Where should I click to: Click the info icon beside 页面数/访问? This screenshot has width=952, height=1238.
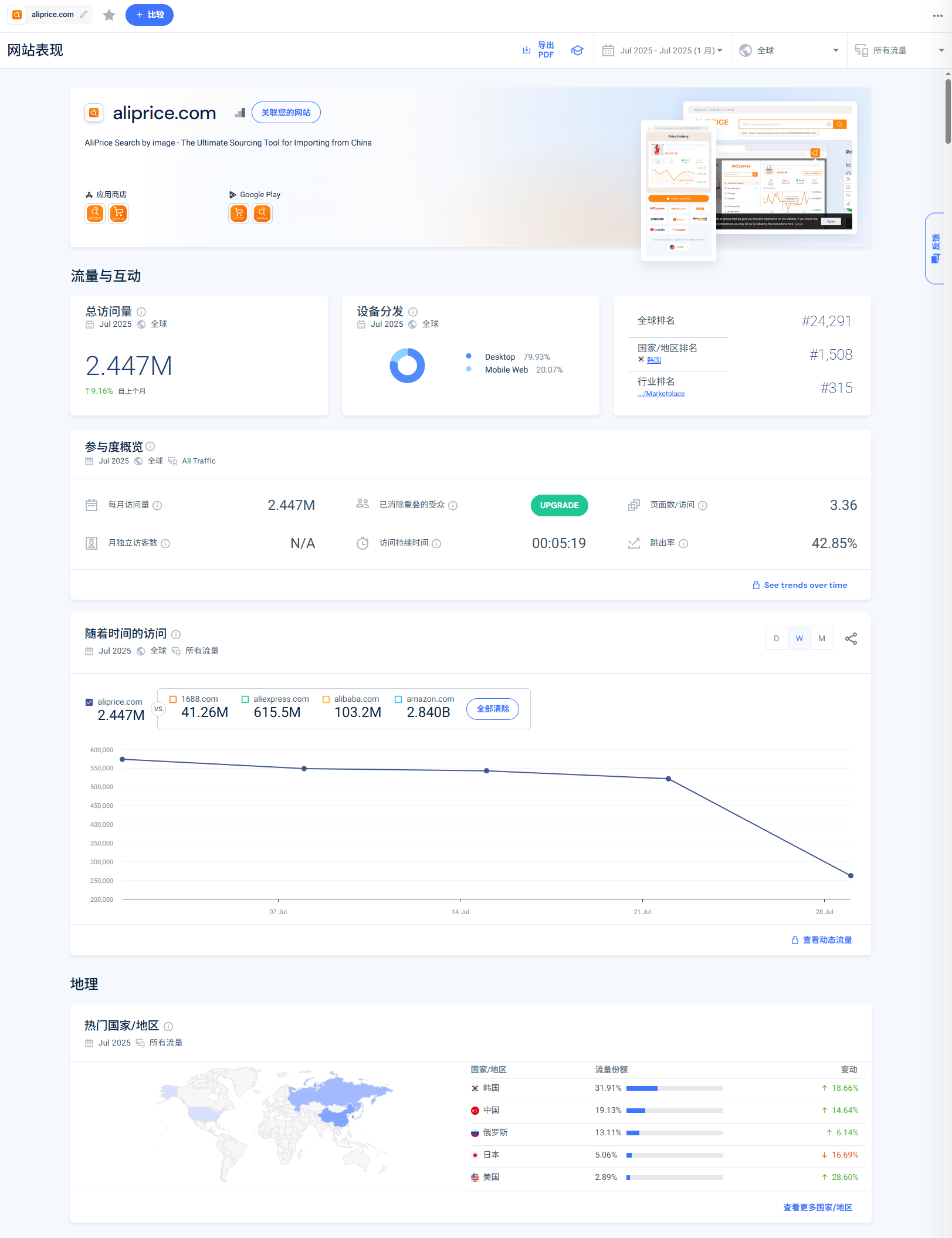[x=703, y=505]
